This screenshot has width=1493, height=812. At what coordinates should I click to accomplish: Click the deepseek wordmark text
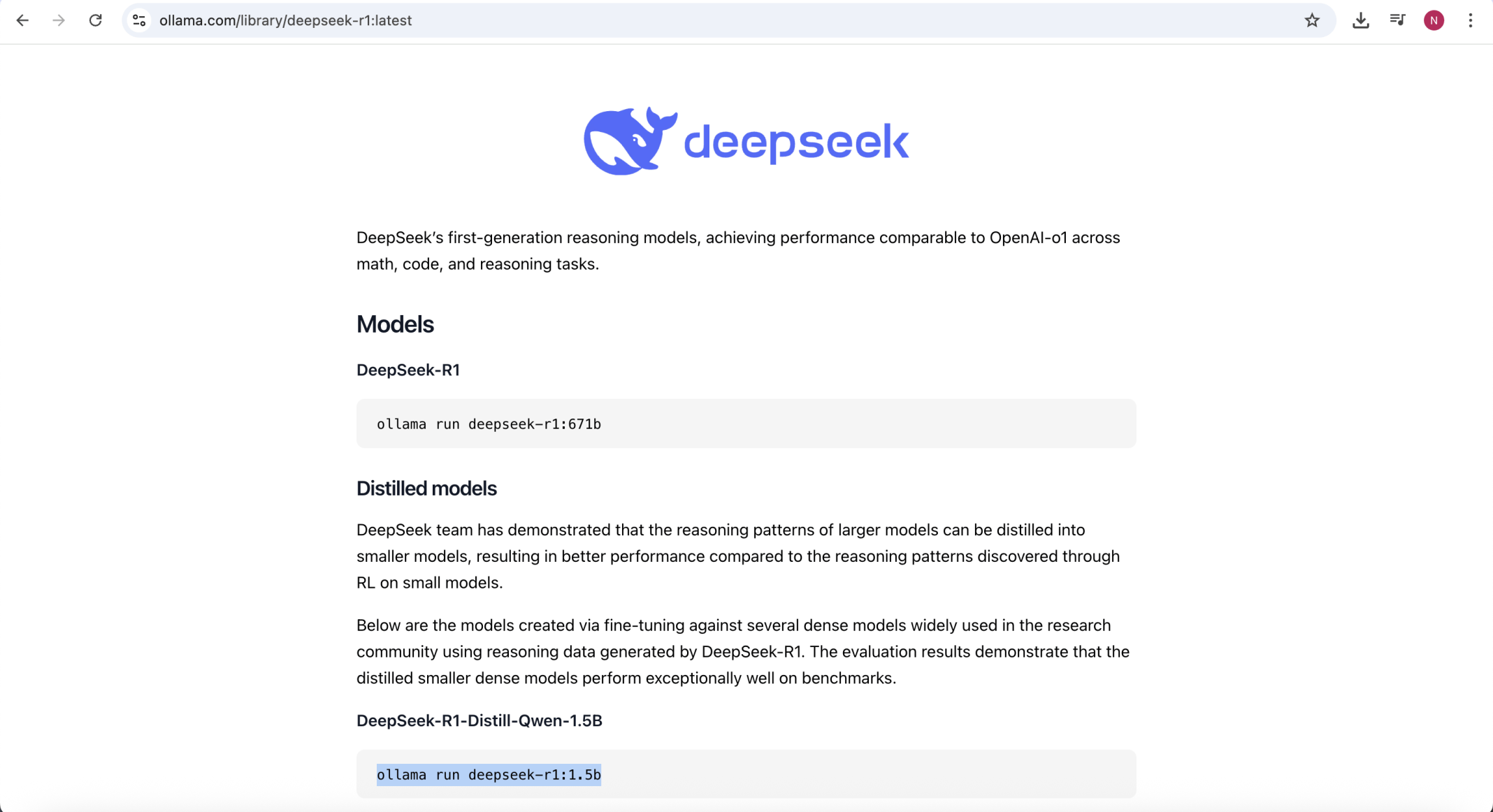coord(796,143)
